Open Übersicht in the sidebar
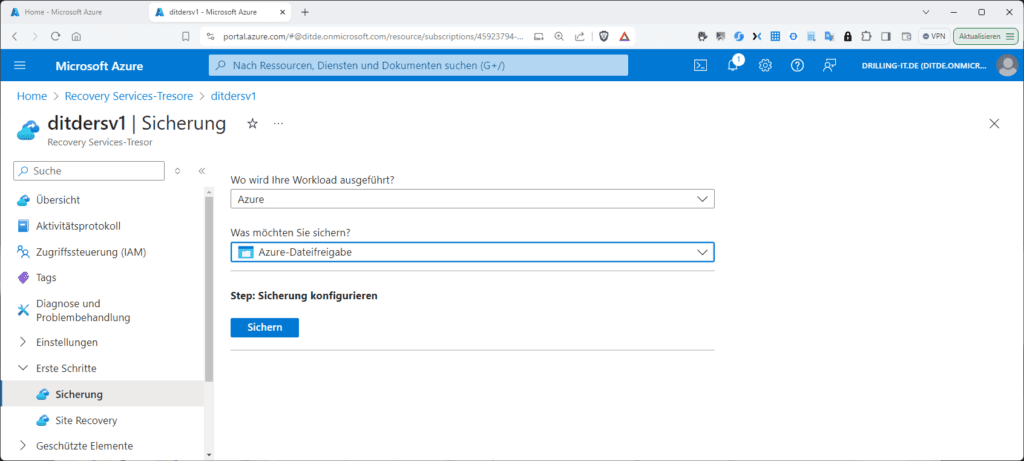The height and width of the screenshot is (461, 1024). (x=58, y=200)
